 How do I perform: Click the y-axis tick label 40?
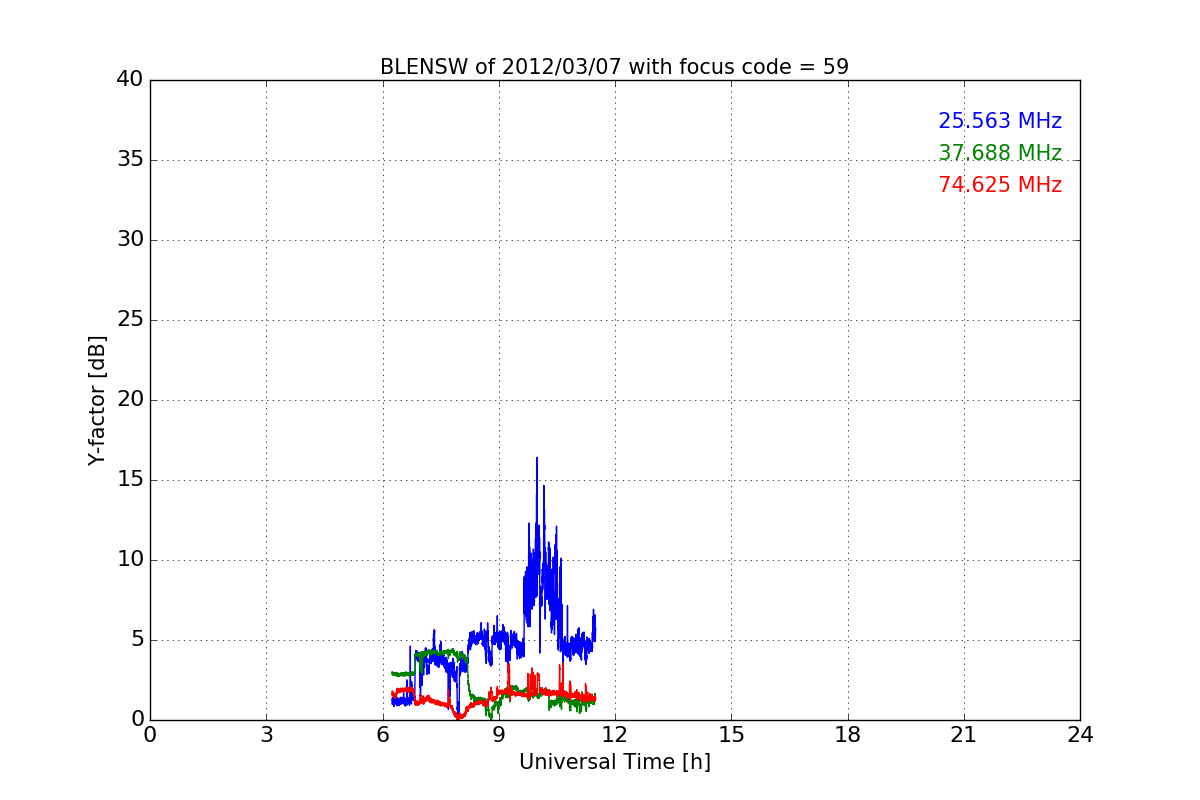pos(130,80)
